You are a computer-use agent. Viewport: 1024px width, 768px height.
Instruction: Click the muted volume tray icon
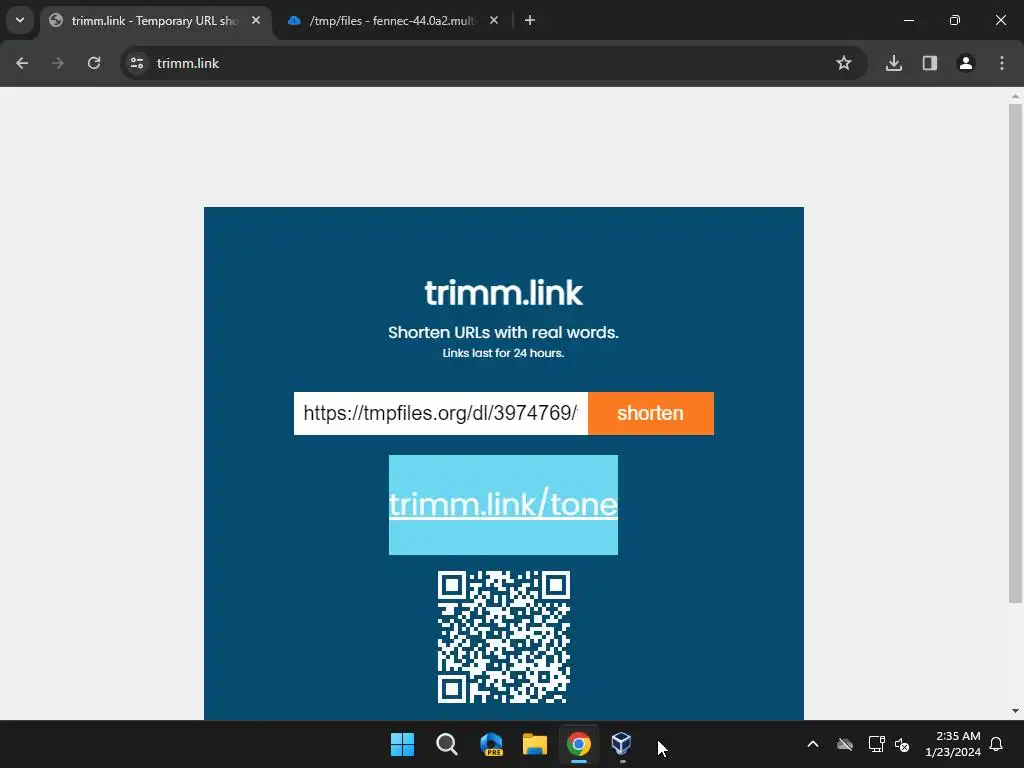point(903,744)
